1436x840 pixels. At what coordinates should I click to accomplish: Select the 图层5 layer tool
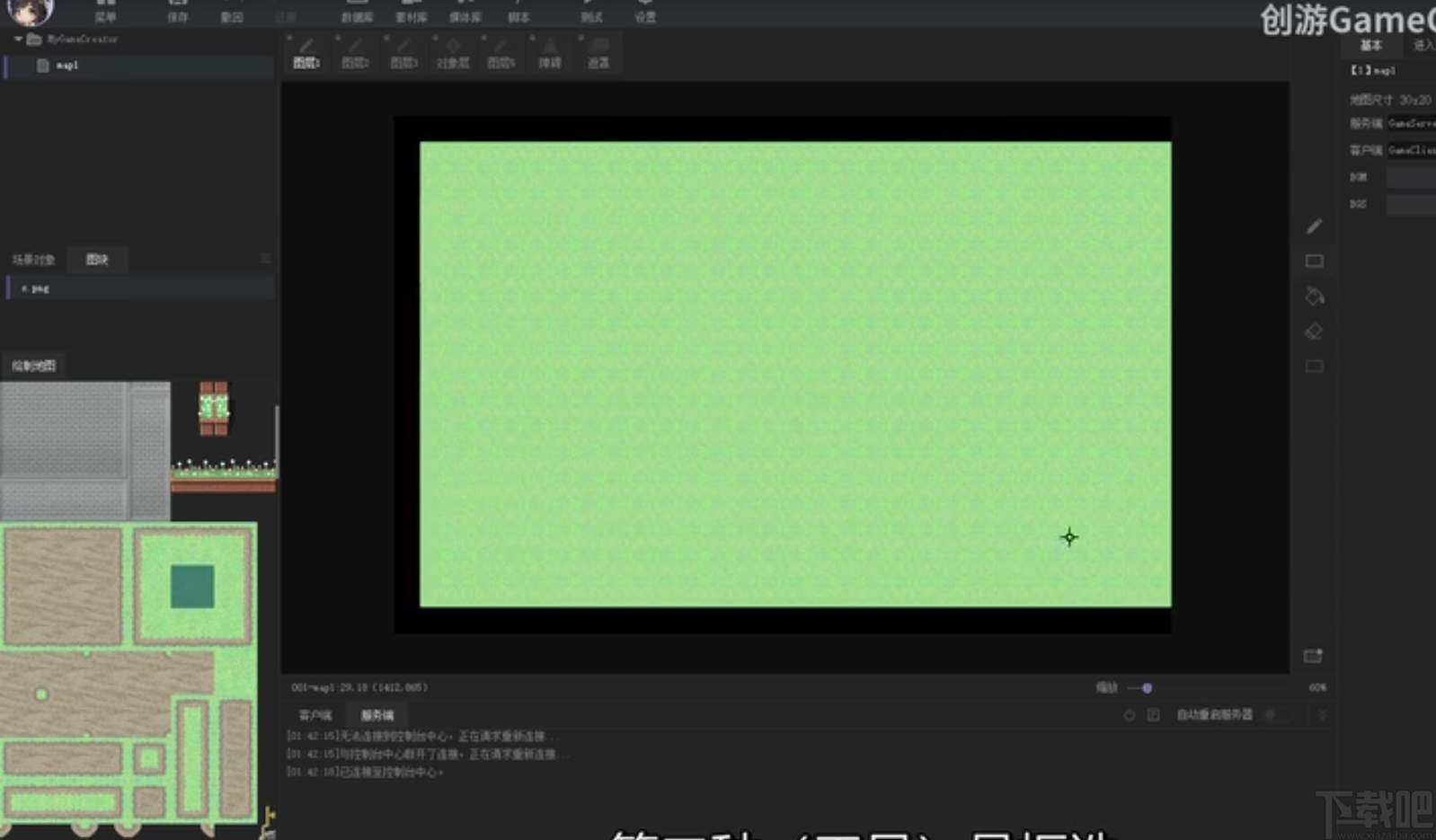[x=501, y=53]
